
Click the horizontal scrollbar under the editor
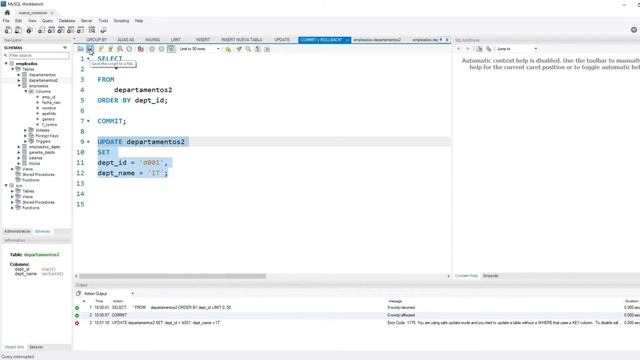click(x=172, y=276)
